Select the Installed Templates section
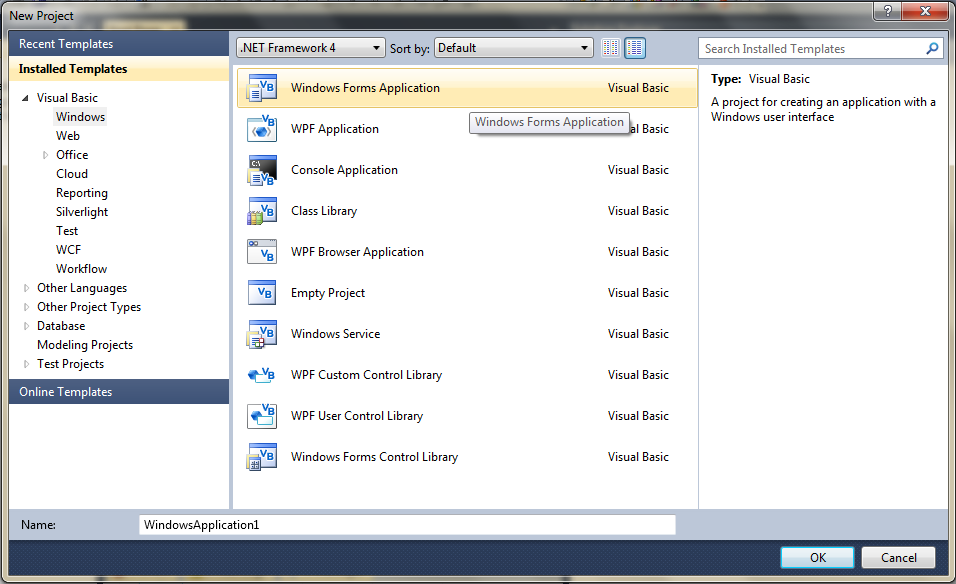 pos(119,69)
